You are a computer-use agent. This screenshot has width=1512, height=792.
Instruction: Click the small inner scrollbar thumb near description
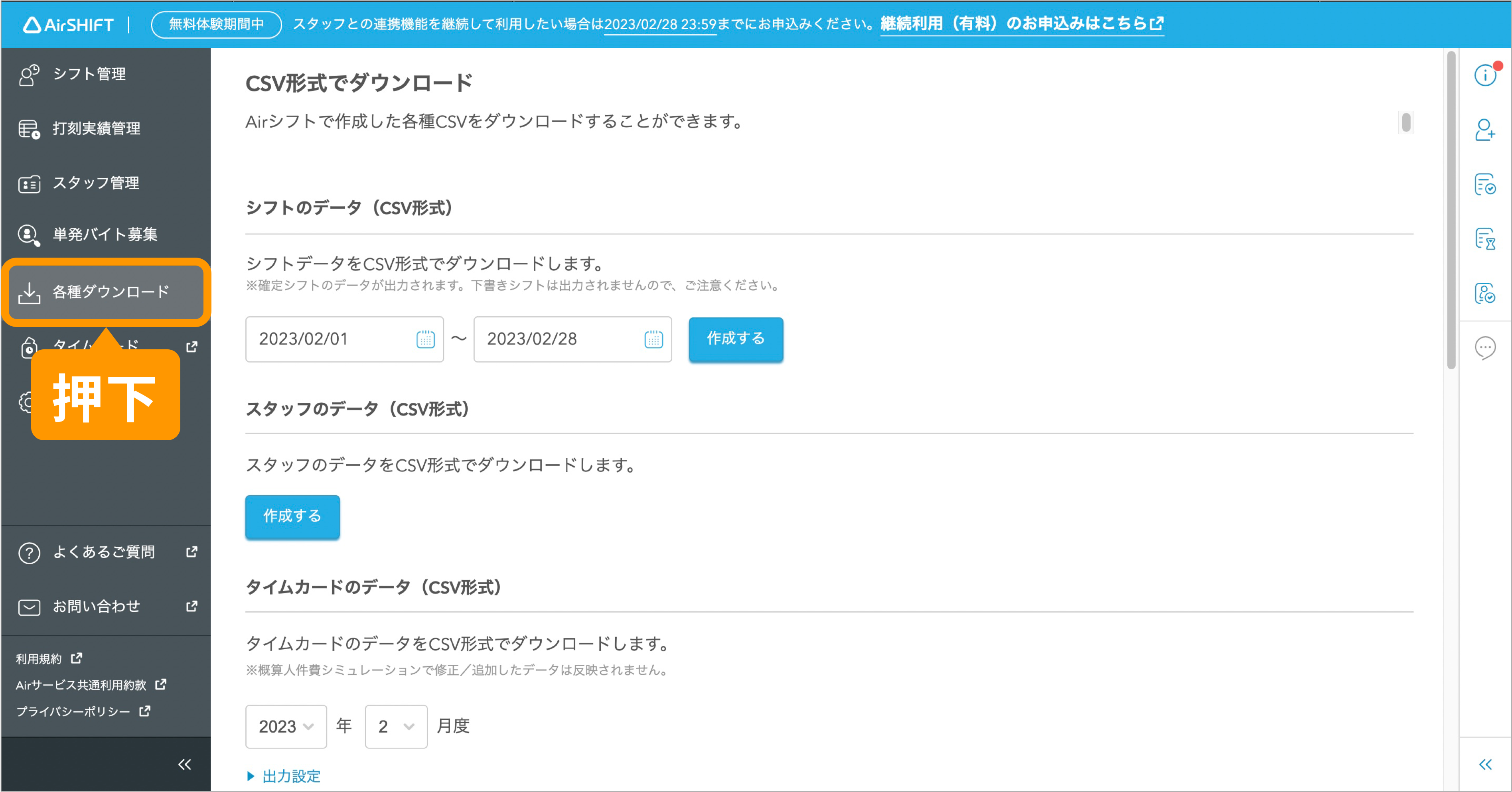1406,122
